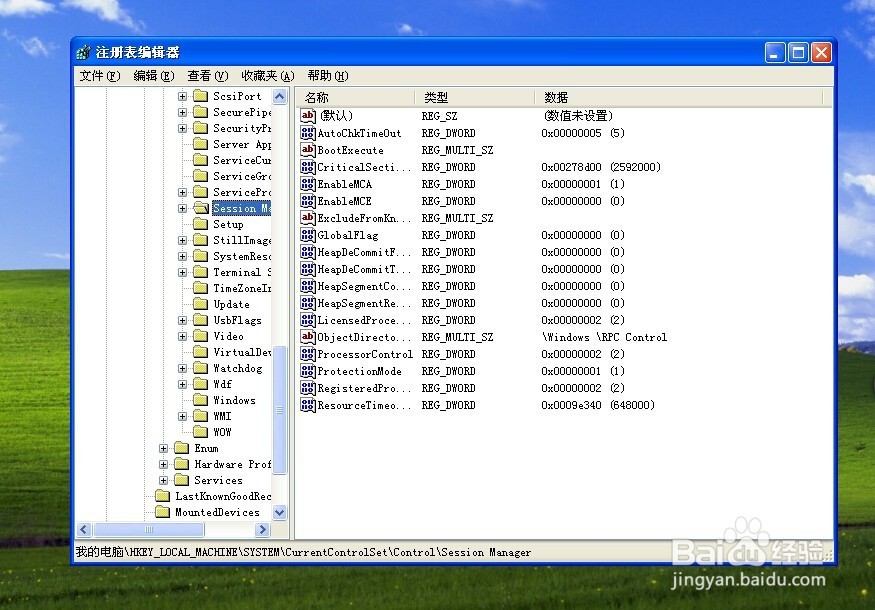Screen dimensions: 875x610
Task: Select the MountedDevices key in tree
Action: click(217, 512)
